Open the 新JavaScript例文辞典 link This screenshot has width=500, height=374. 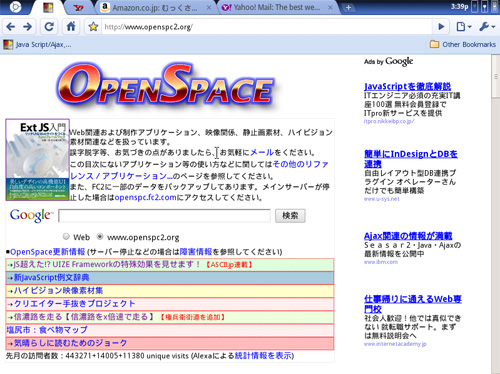point(51,278)
